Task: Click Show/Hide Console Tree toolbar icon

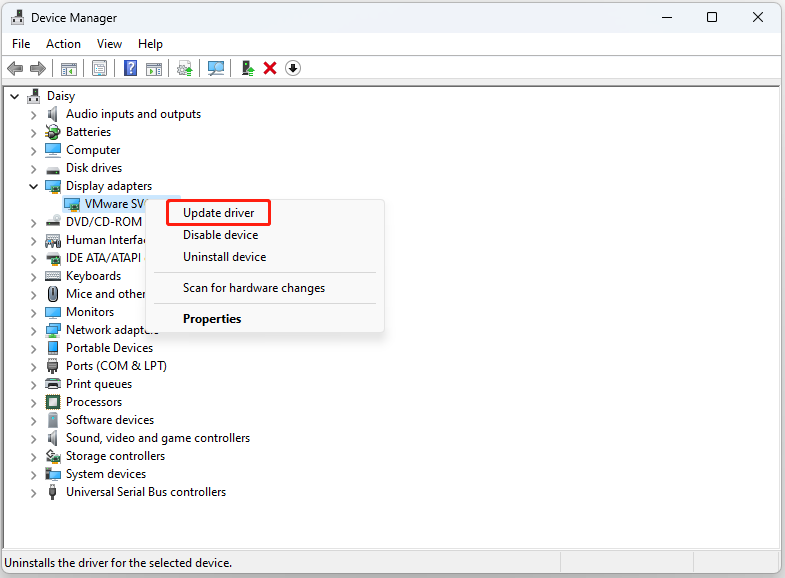Action: tap(69, 69)
